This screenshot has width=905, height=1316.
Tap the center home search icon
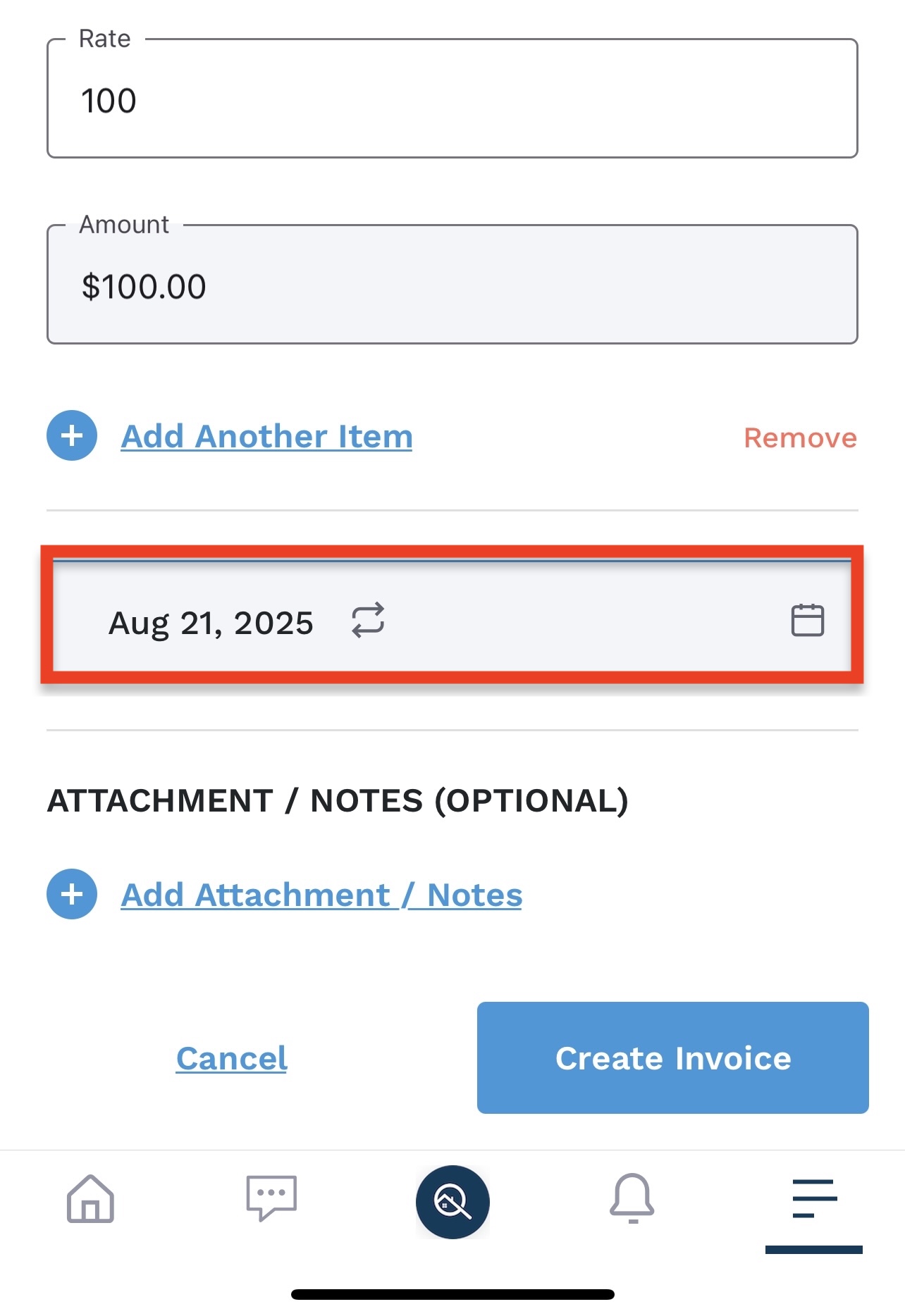tap(453, 1202)
